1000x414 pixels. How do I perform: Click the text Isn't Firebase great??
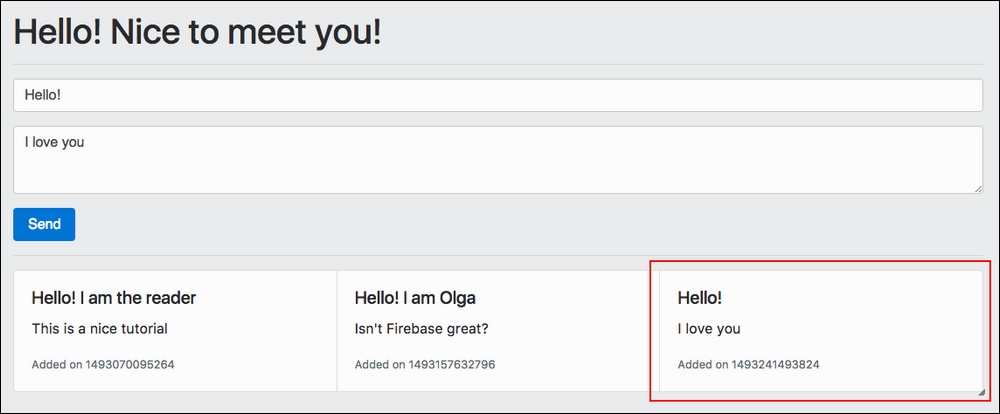(422, 329)
